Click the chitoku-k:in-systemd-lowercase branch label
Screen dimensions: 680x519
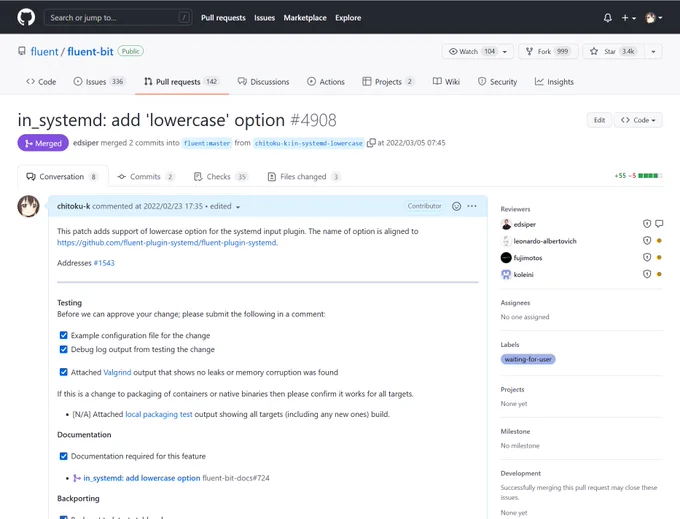click(308, 143)
